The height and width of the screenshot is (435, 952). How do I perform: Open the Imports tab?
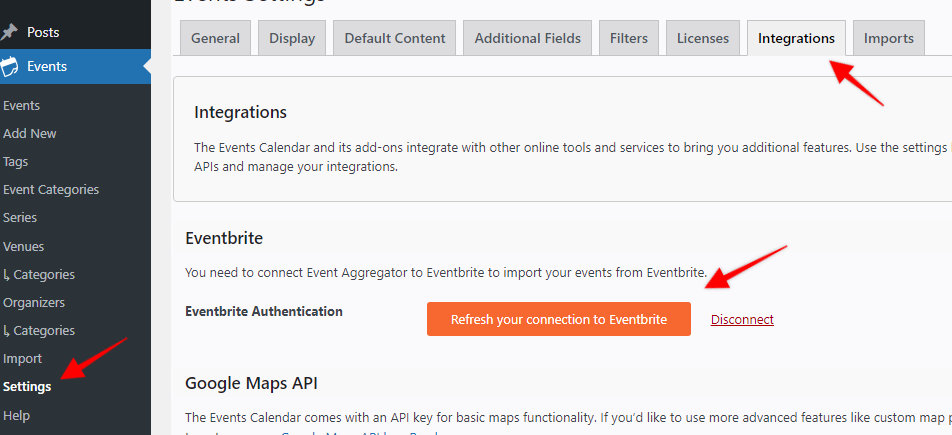pos(888,38)
